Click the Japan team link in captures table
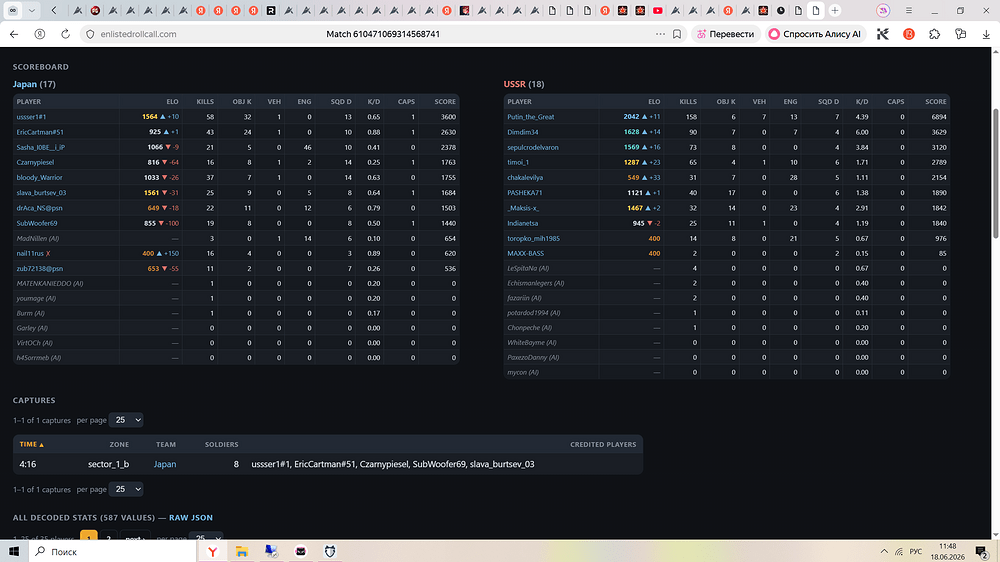 pyautogui.click(x=165, y=464)
